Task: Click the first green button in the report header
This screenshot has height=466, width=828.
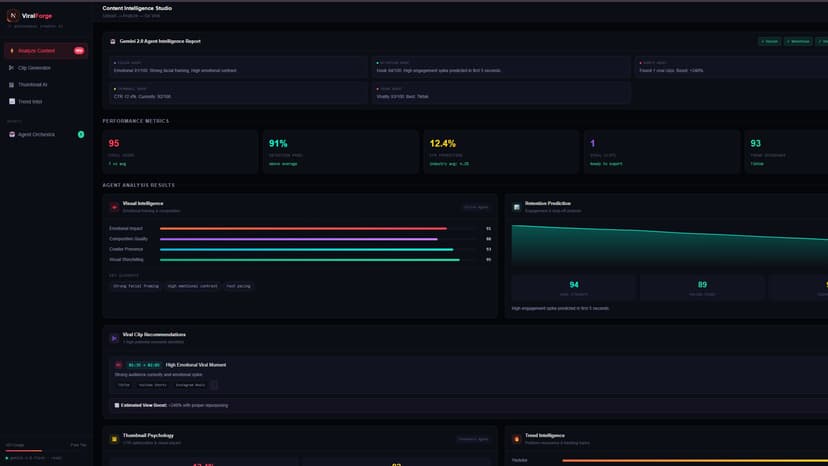Action: pos(769,41)
